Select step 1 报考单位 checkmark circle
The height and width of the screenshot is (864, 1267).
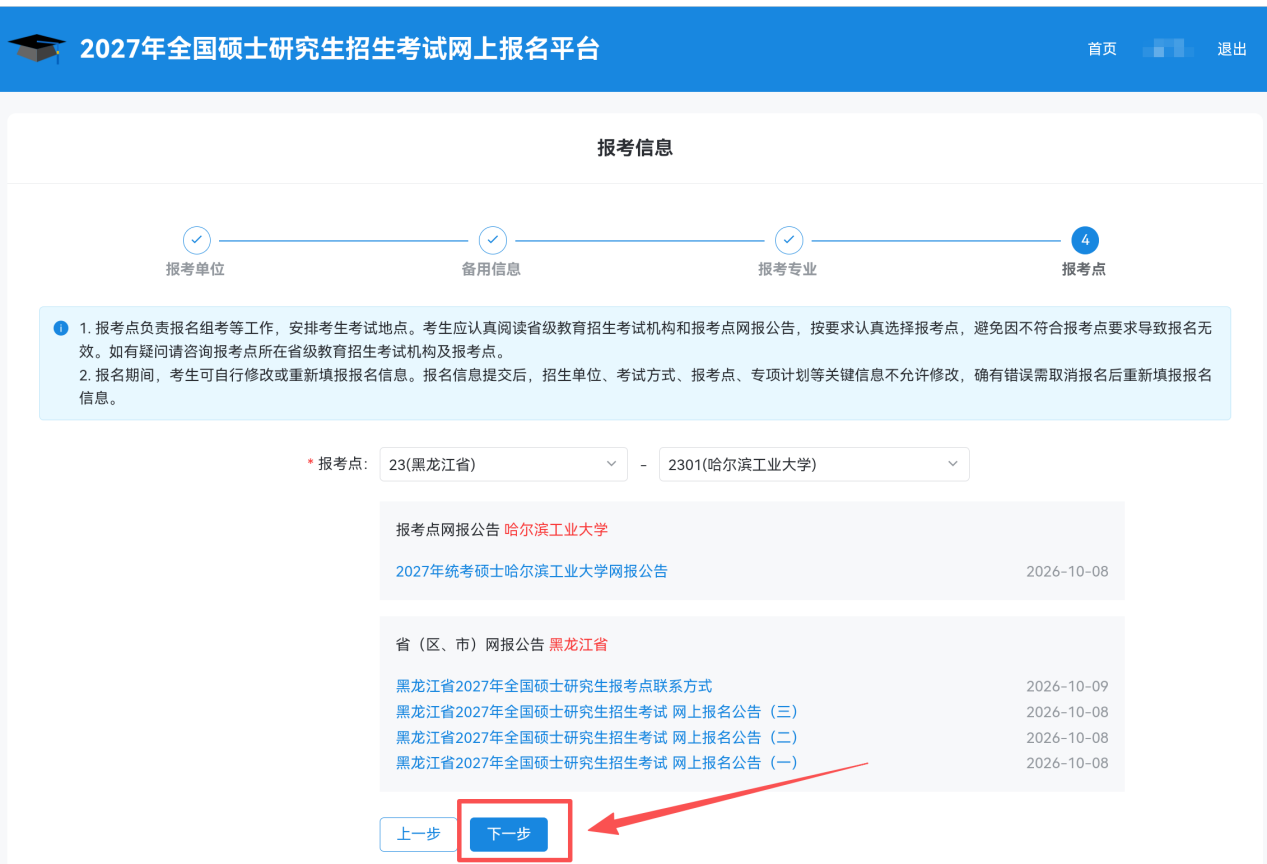(x=196, y=240)
